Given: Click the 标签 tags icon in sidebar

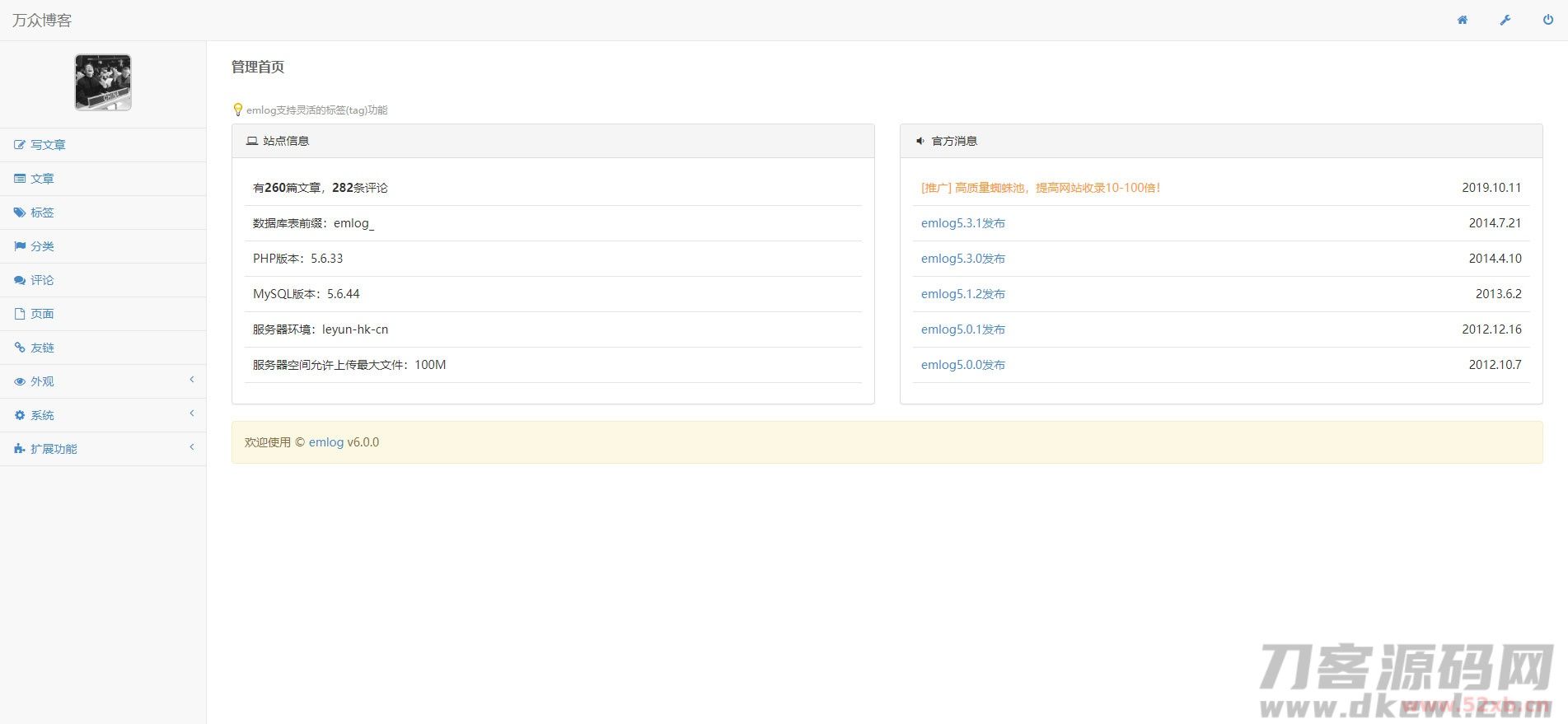Looking at the screenshot, I should pyautogui.click(x=20, y=213).
